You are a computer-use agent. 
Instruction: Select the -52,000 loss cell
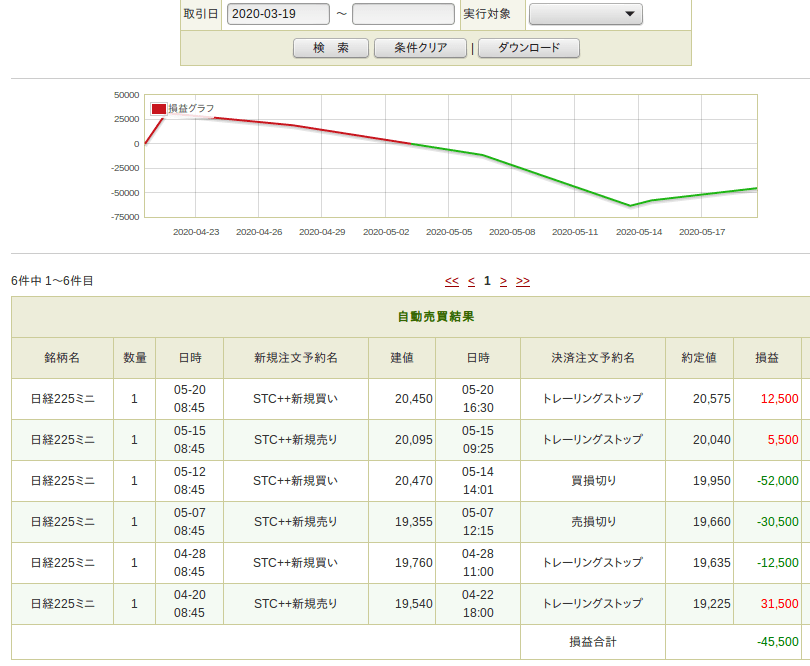[776, 481]
